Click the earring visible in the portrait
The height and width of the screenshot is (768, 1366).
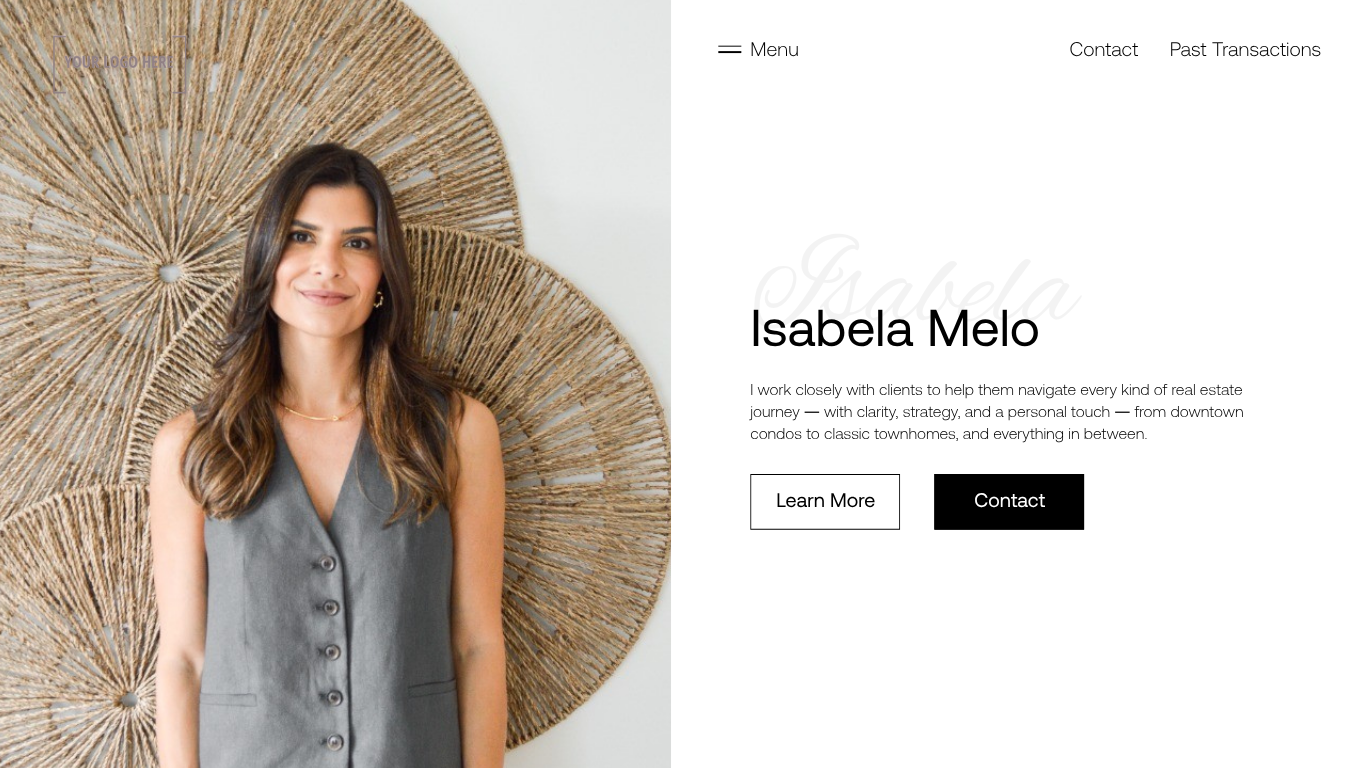[378, 299]
